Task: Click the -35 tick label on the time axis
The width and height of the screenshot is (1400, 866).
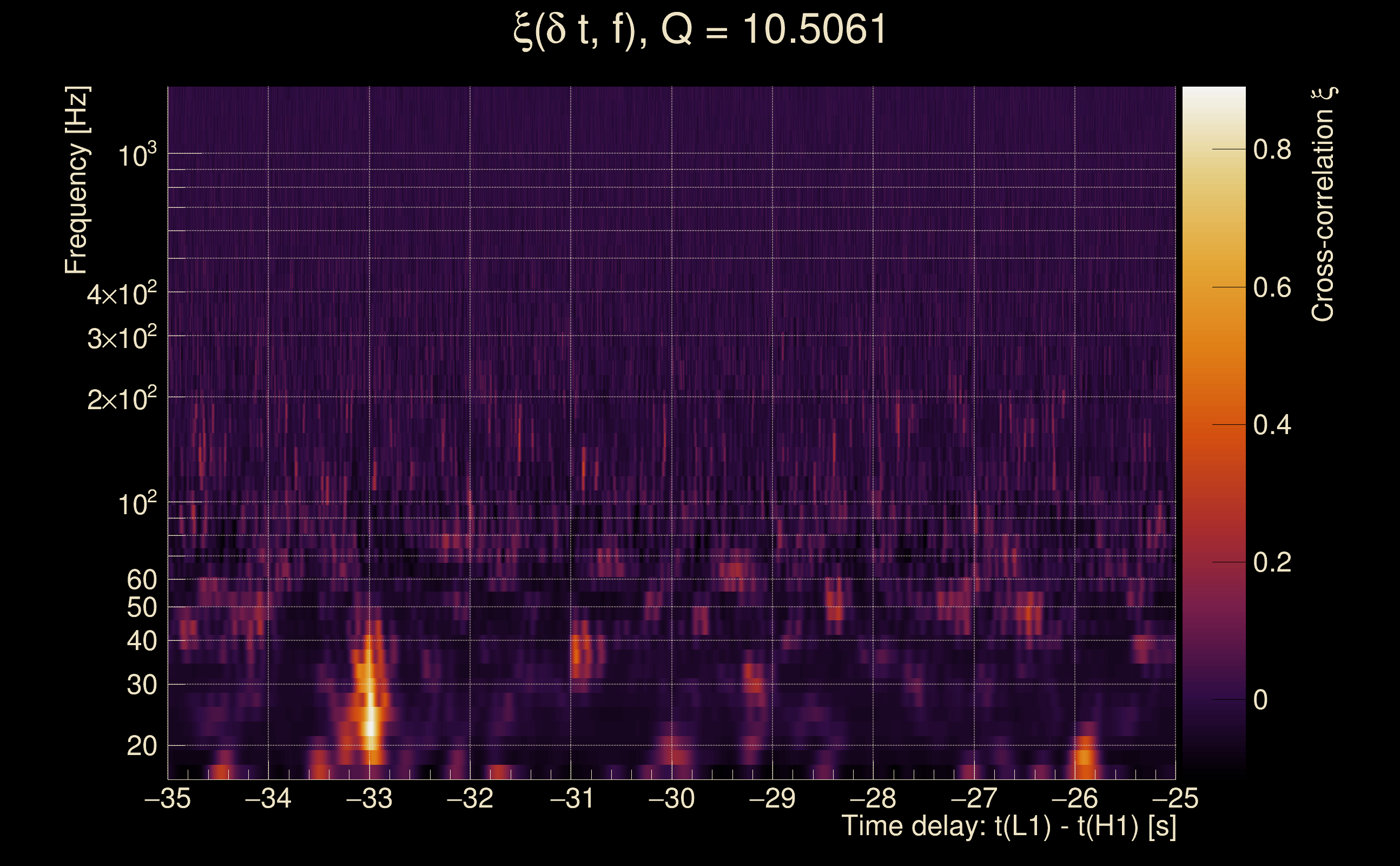Action: [168, 798]
